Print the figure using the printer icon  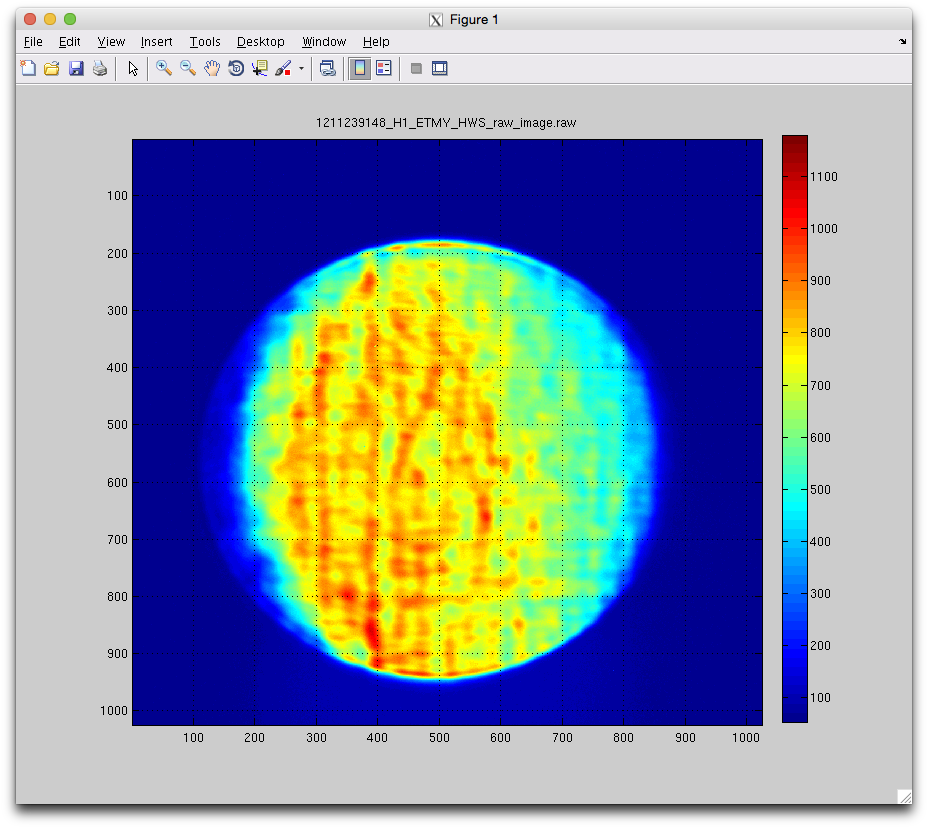[100, 69]
